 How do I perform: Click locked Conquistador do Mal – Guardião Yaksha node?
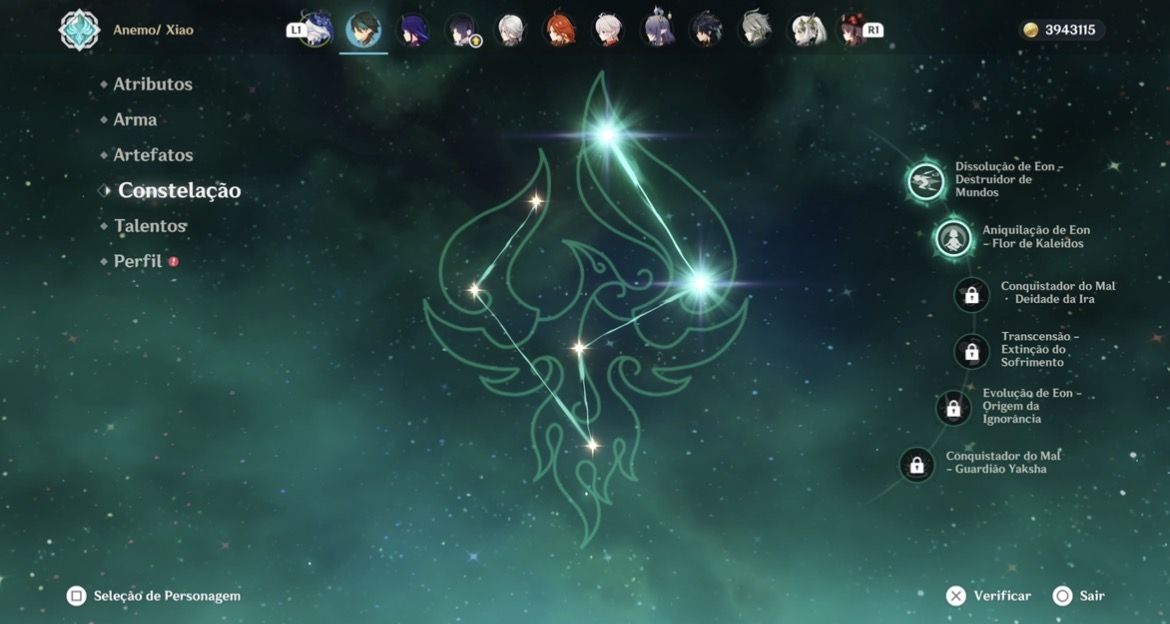point(917,465)
